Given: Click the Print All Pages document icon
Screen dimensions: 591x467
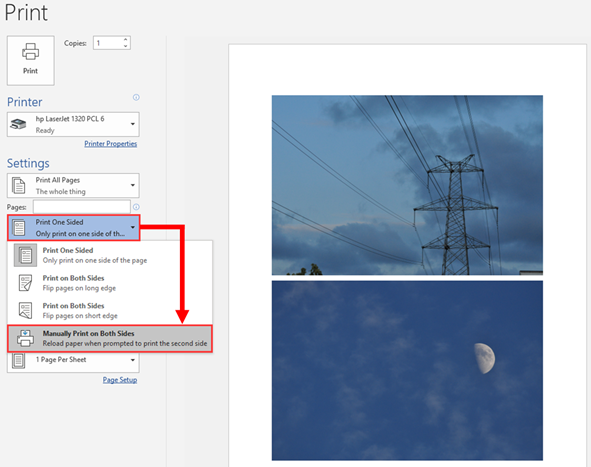Looking at the screenshot, I should tap(18, 185).
